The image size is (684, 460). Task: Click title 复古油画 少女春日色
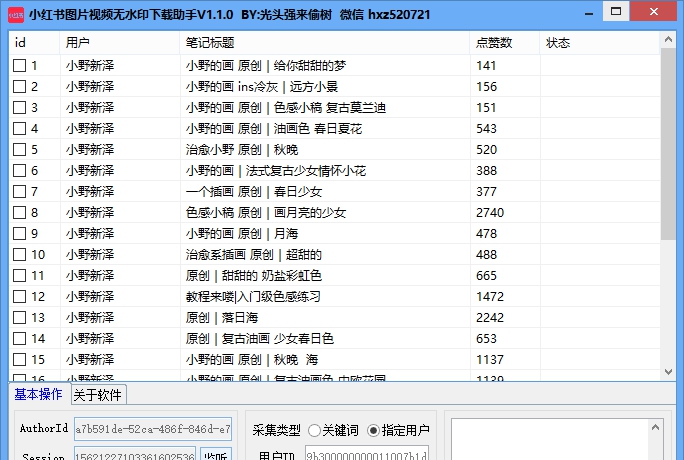277,339
